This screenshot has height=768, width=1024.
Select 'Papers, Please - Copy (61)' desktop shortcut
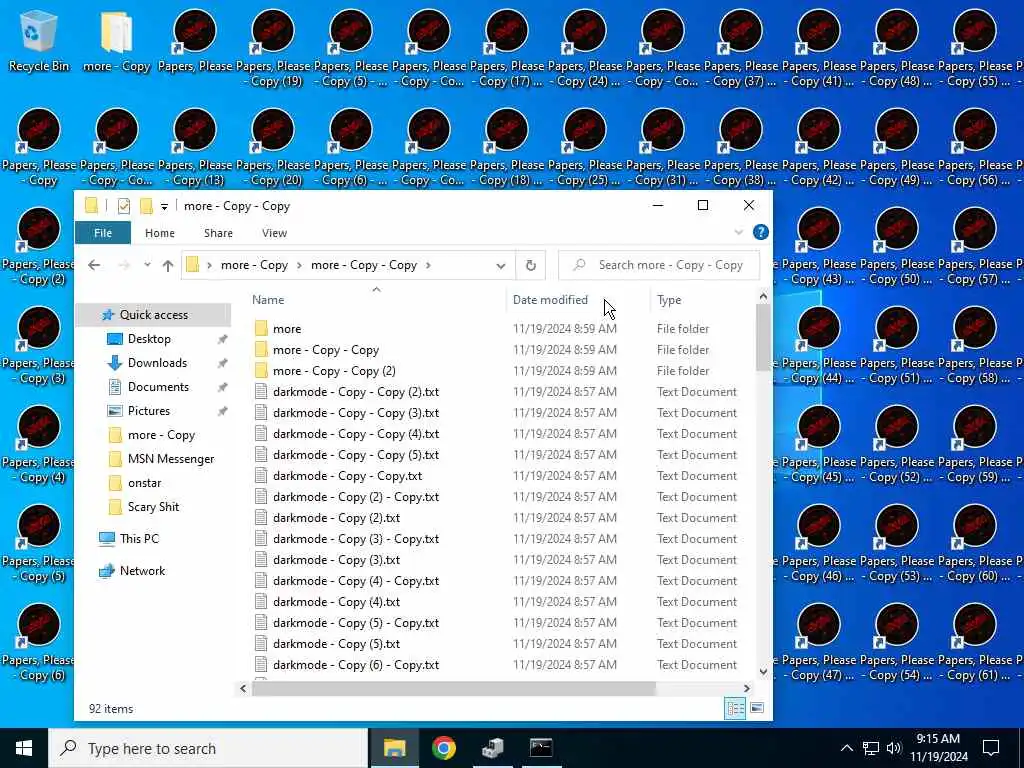point(975,643)
